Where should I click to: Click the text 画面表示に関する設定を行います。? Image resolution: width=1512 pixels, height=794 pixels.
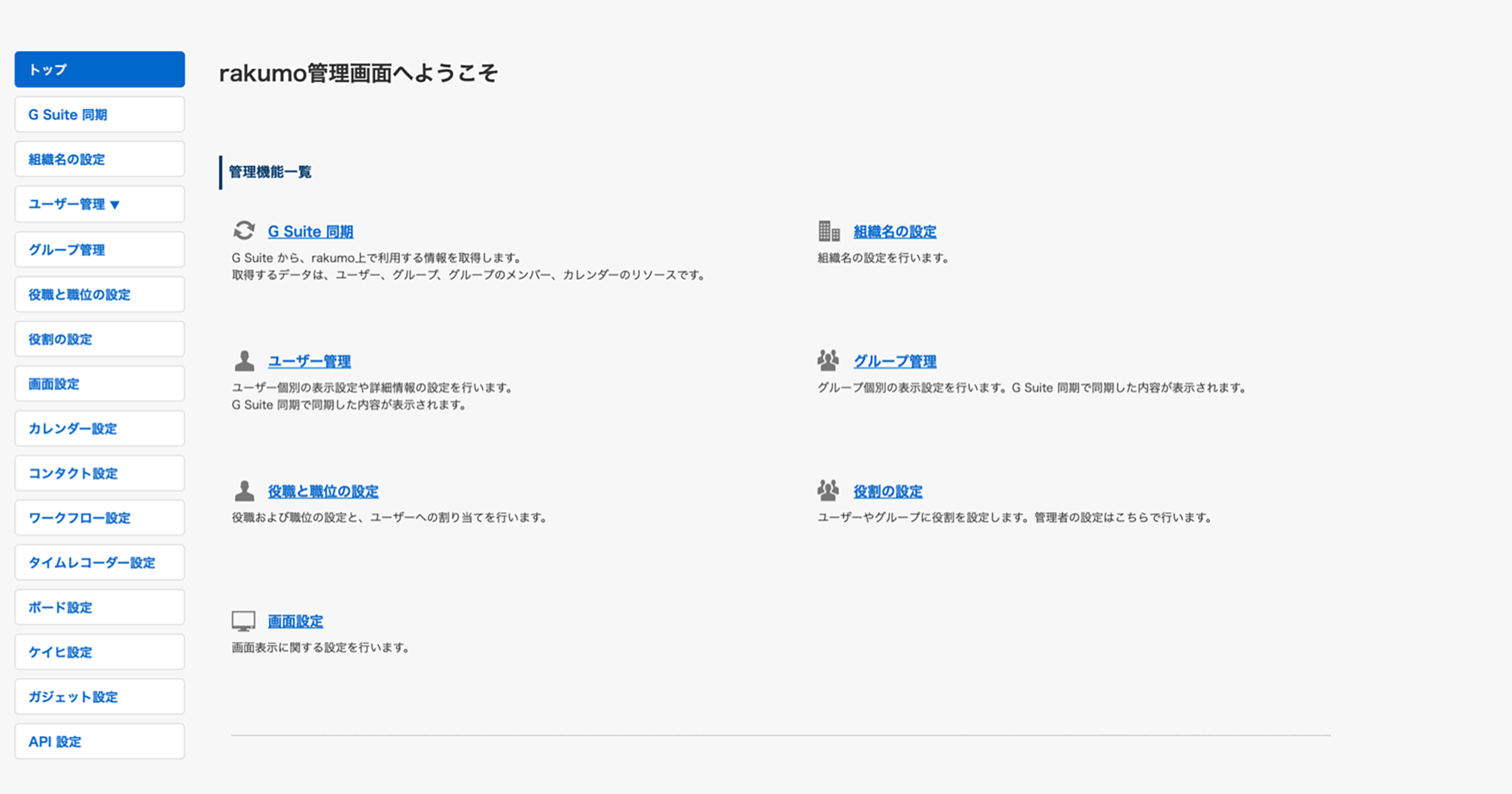point(320,648)
